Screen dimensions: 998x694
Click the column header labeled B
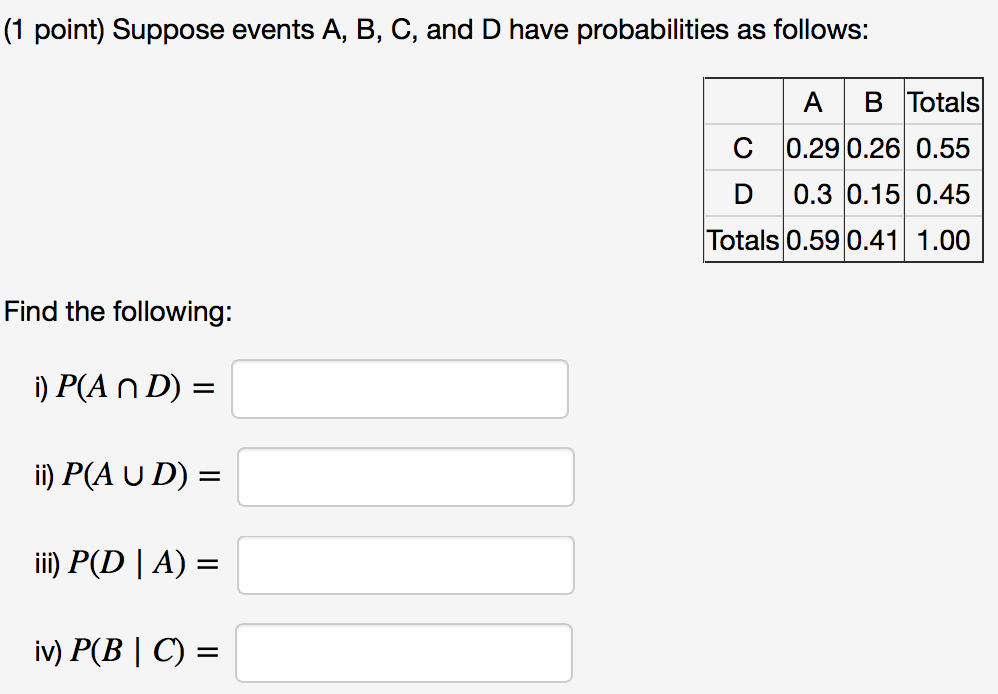coord(872,102)
